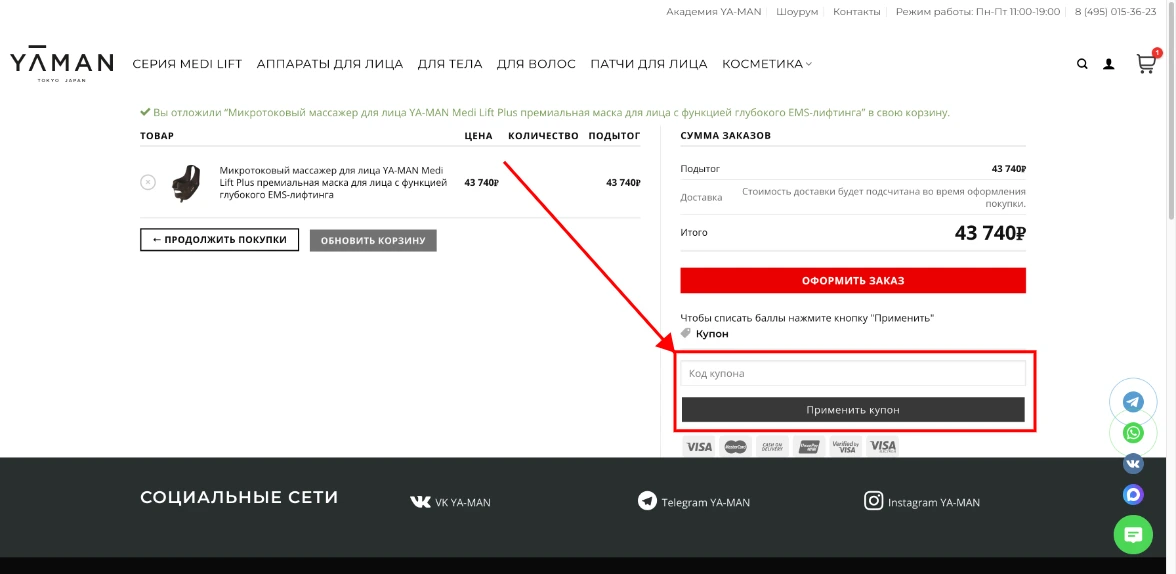Open the shopping cart icon
The height and width of the screenshot is (574, 1176).
coord(1146,64)
